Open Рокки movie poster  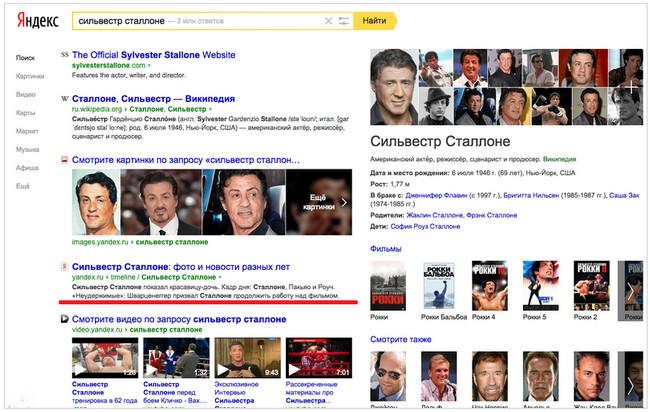[x=388, y=286]
